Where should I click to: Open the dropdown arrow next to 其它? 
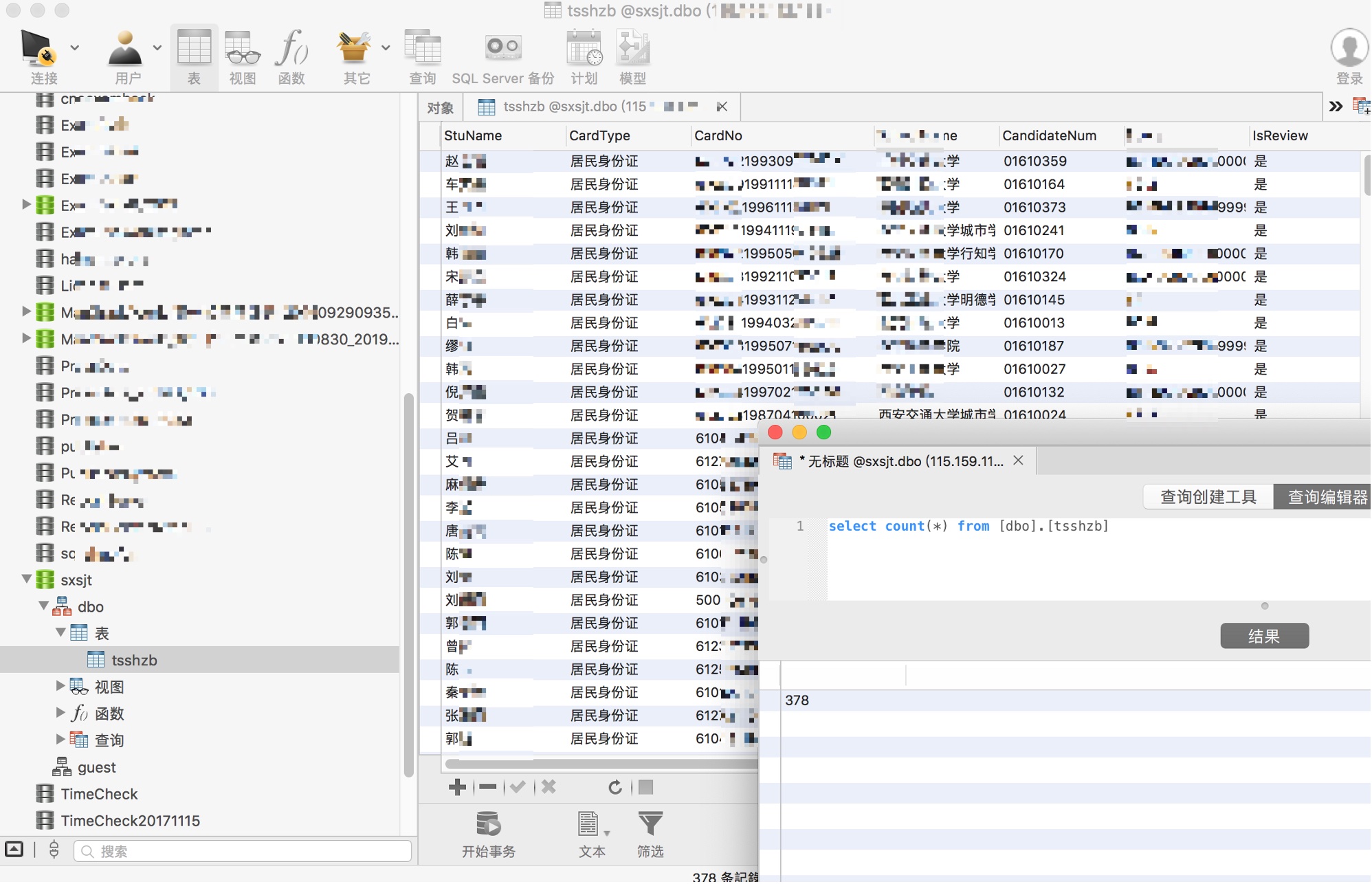pyautogui.click(x=386, y=48)
